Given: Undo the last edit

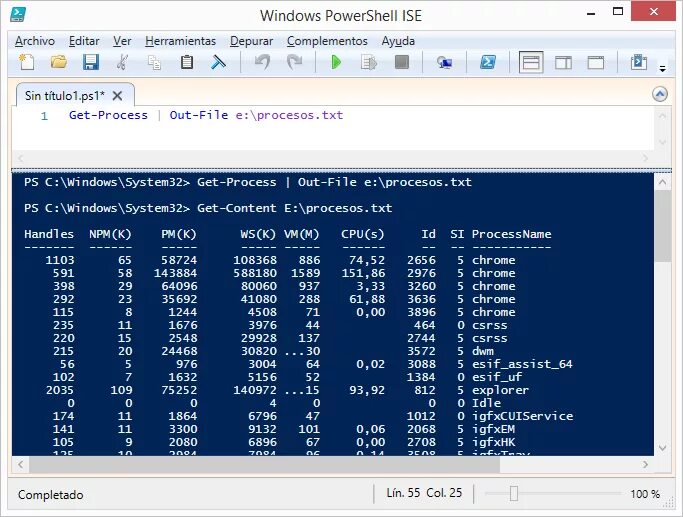Looking at the screenshot, I should [x=262, y=62].
